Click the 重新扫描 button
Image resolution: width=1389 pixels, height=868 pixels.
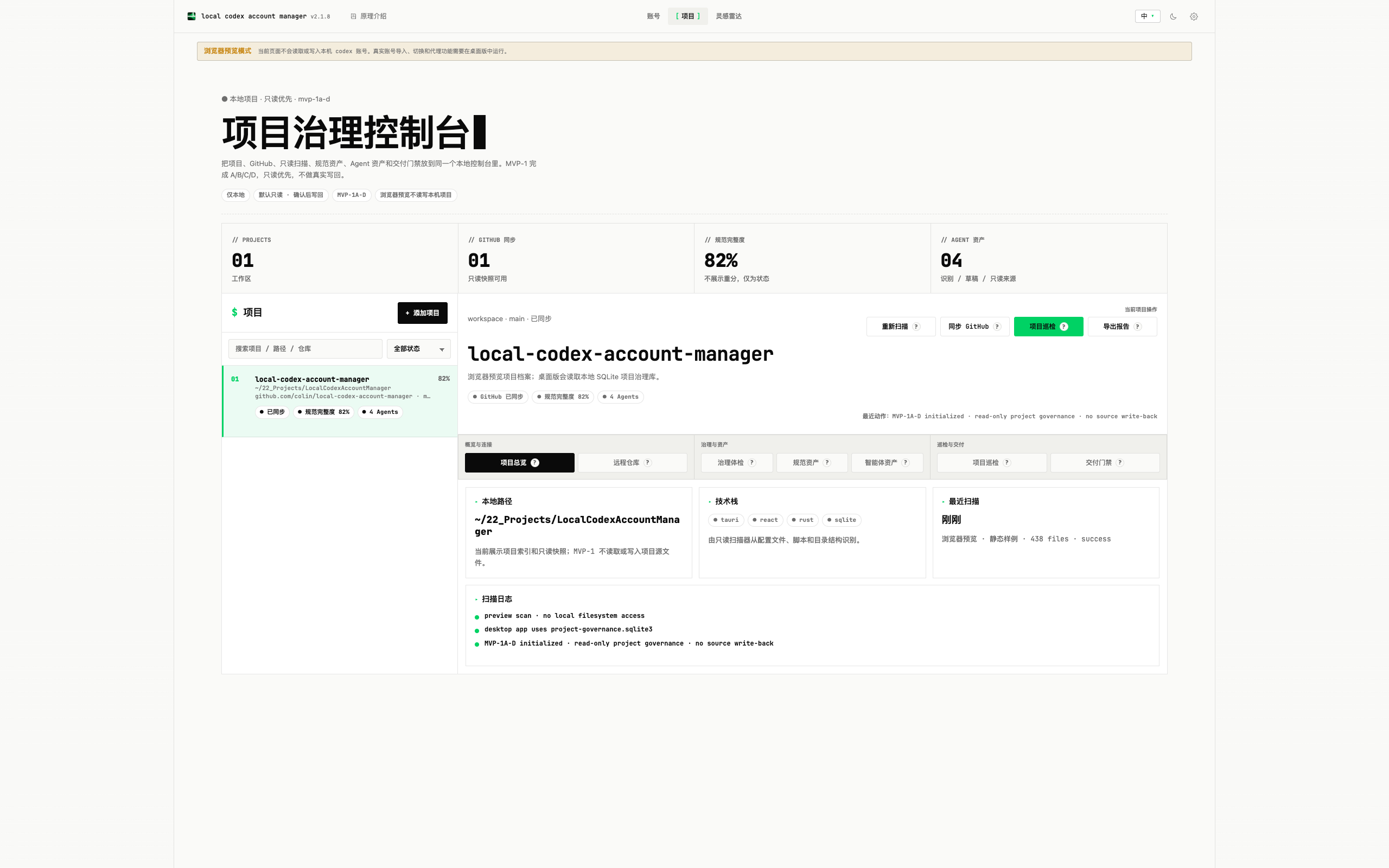(901, 327)
